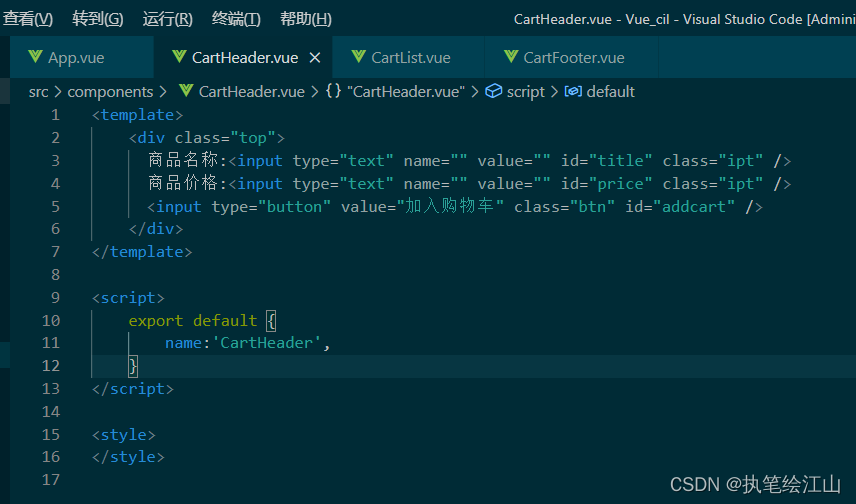Click the opening <template> tag

point(138,115)
